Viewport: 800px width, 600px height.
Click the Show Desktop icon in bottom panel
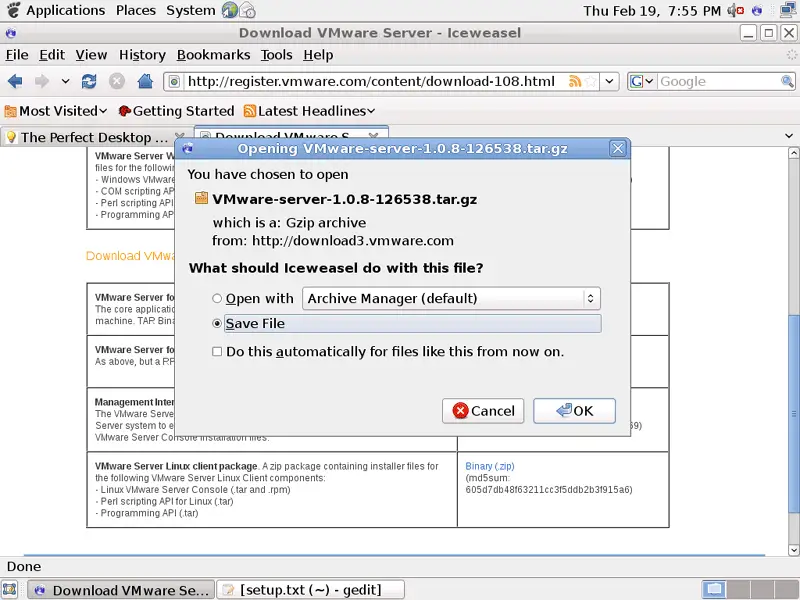pos(10,590)
